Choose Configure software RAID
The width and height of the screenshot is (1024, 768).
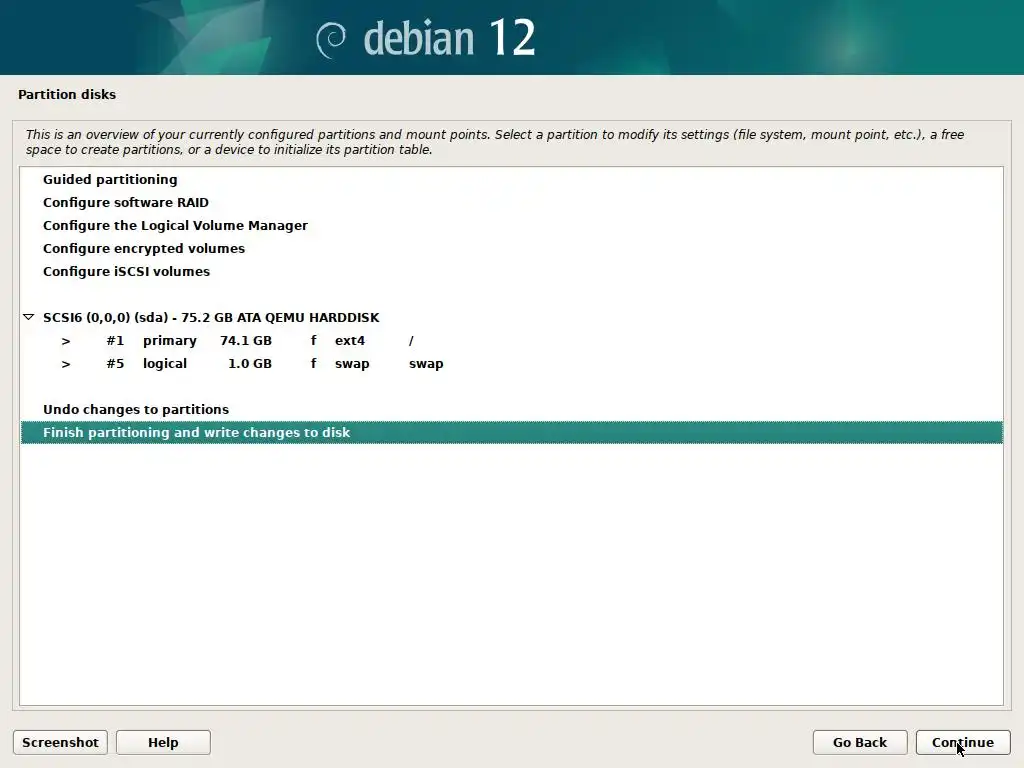point(511,202)
